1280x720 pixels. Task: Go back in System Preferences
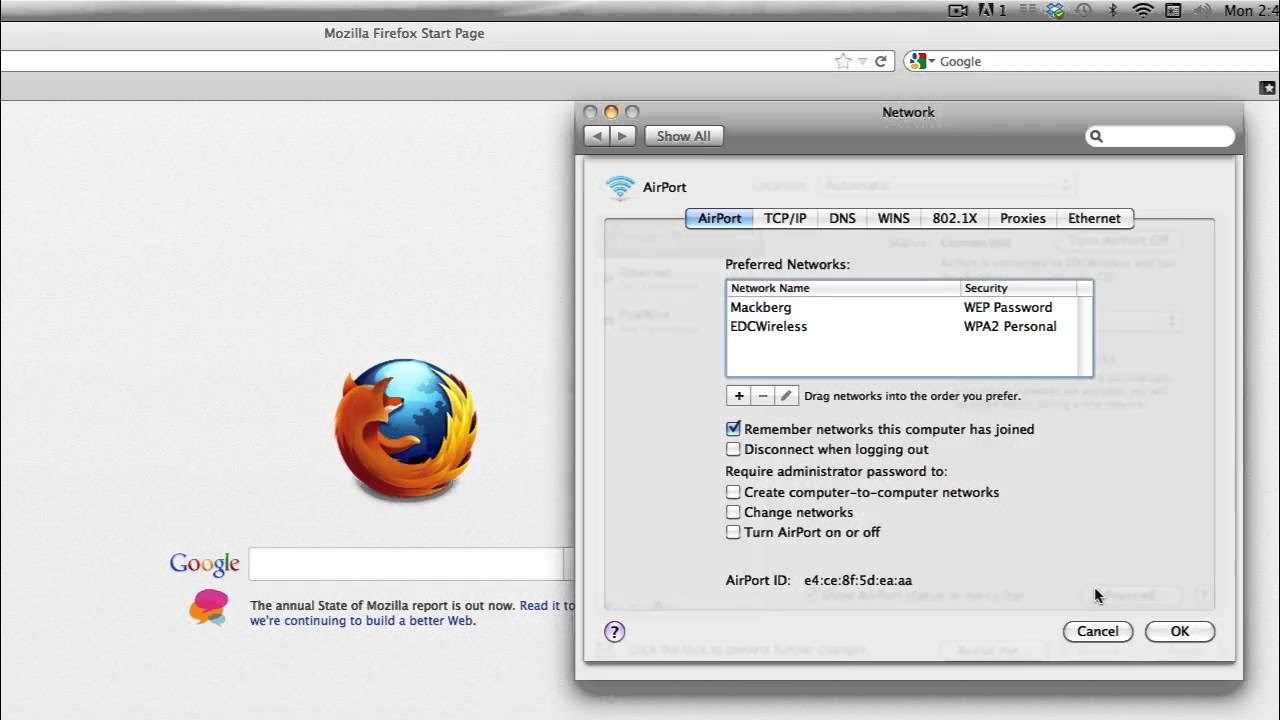[x=597, y=136]
